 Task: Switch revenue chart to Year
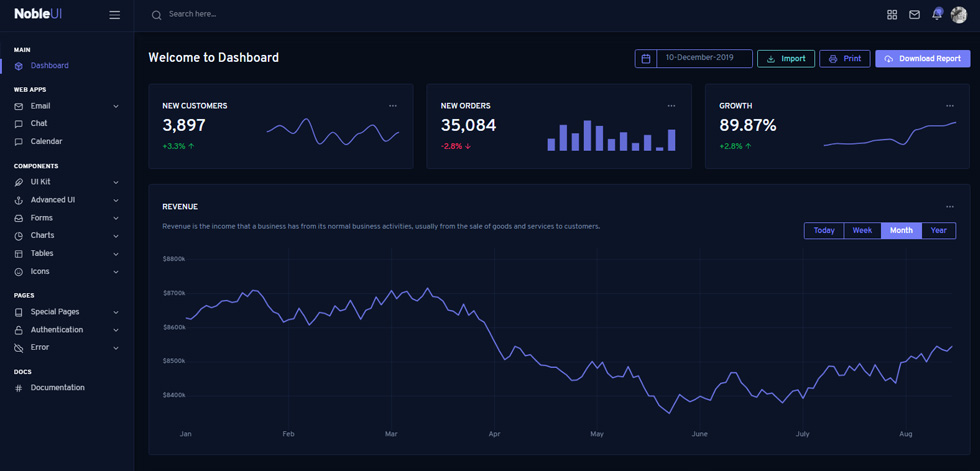pyautogui.click(x=939, y=231)
